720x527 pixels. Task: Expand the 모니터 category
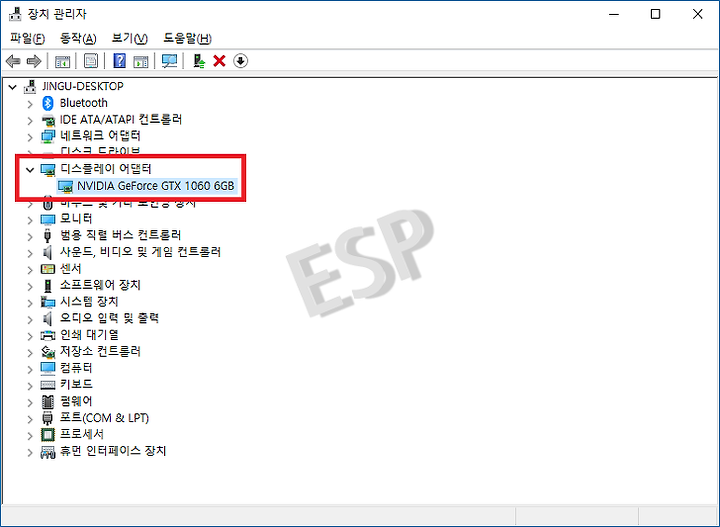[x=30, y=220]
